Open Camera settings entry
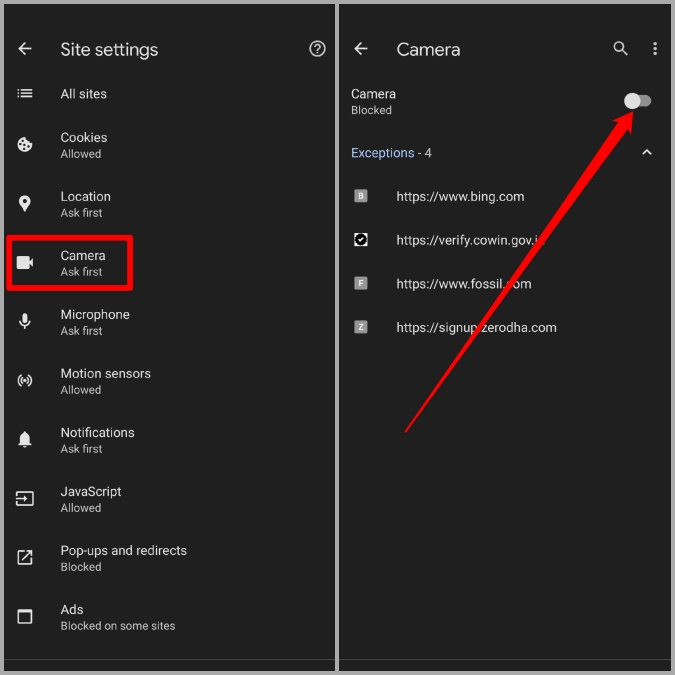Image resolution: width=675 pixels, height=675 pixels. click(x=169, y=263)
